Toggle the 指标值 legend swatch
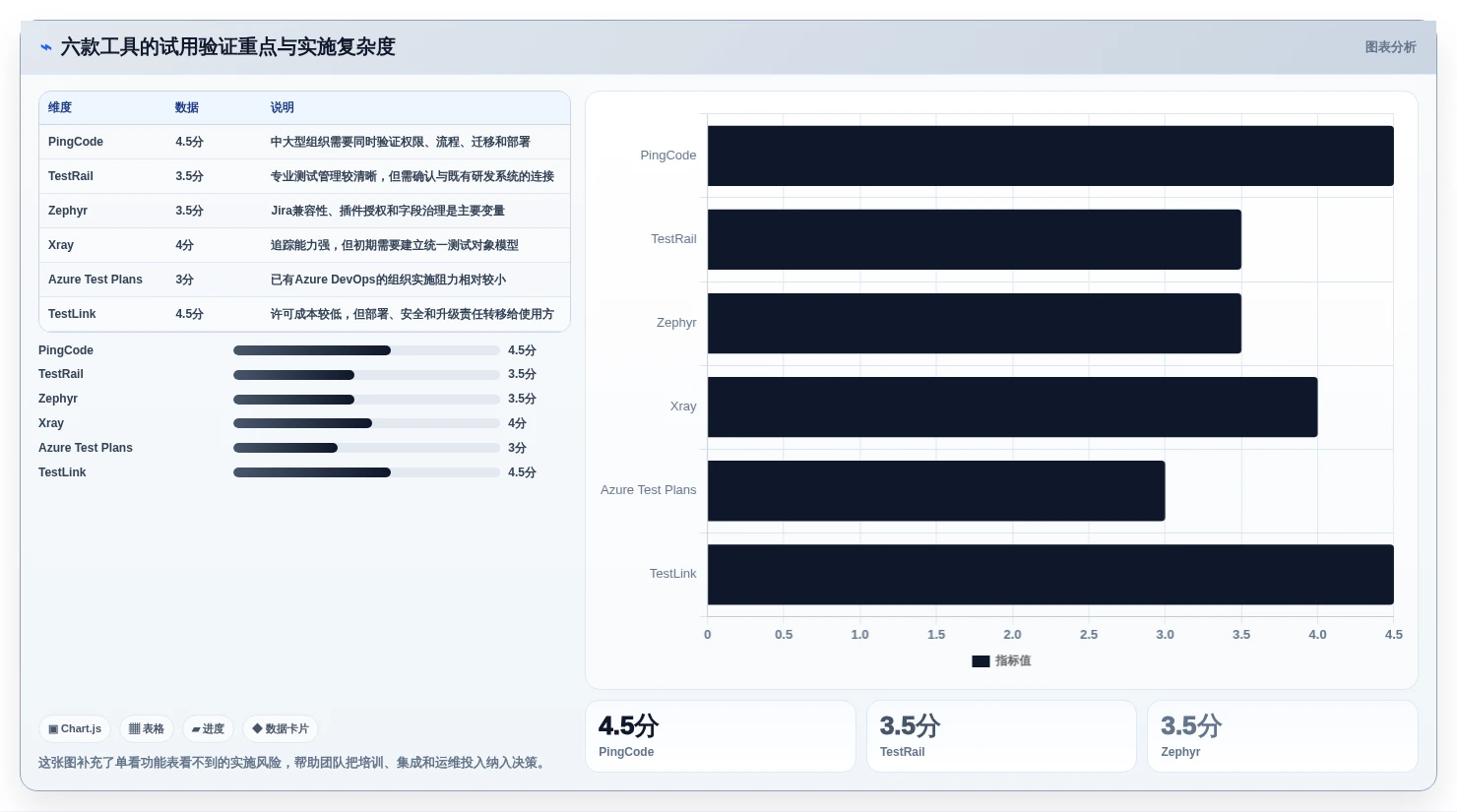This screenshot has height=812, width=1457. 981,661
